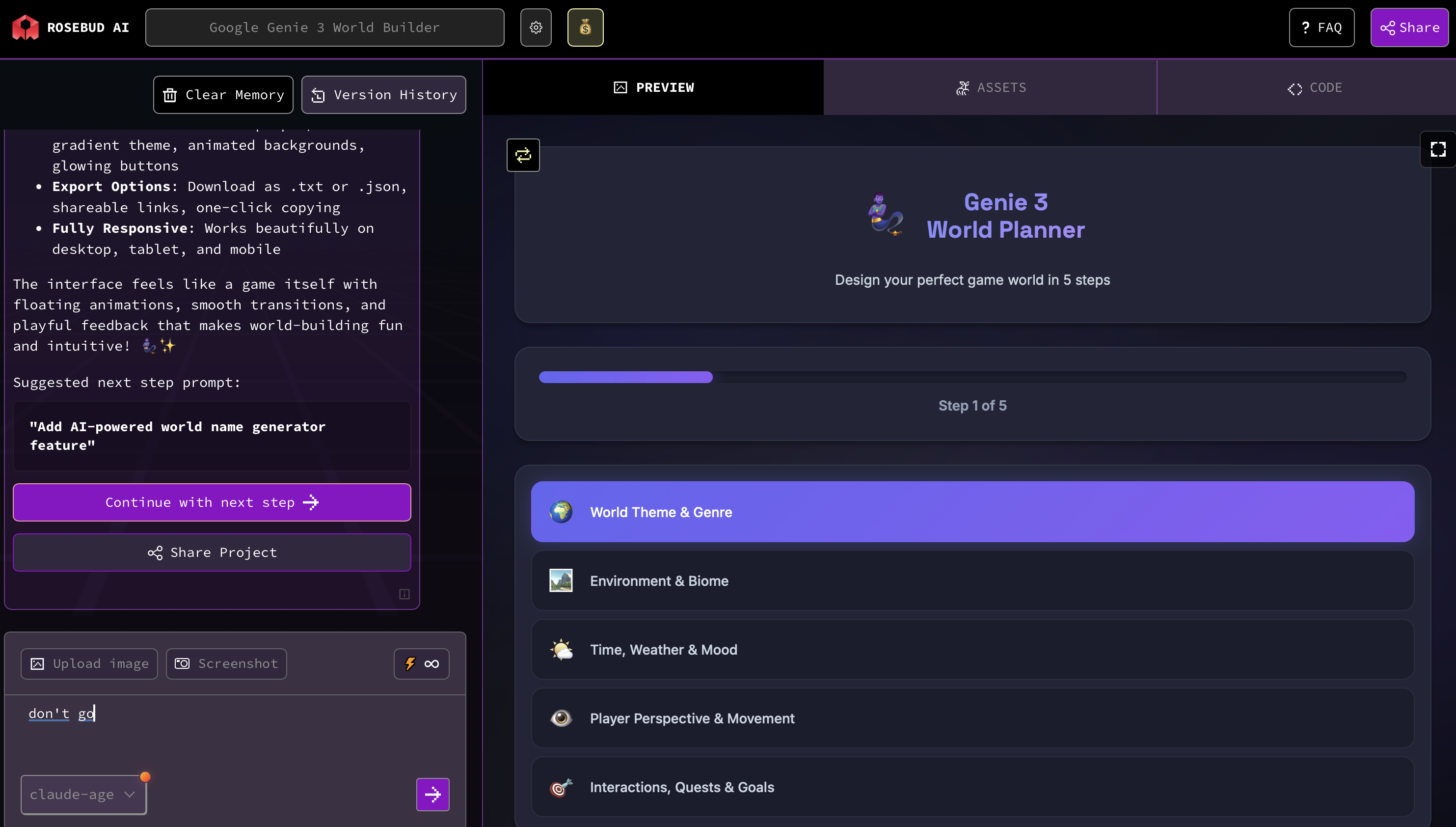
Task: Click the small info icon in chat
Action: pos(404,594)
